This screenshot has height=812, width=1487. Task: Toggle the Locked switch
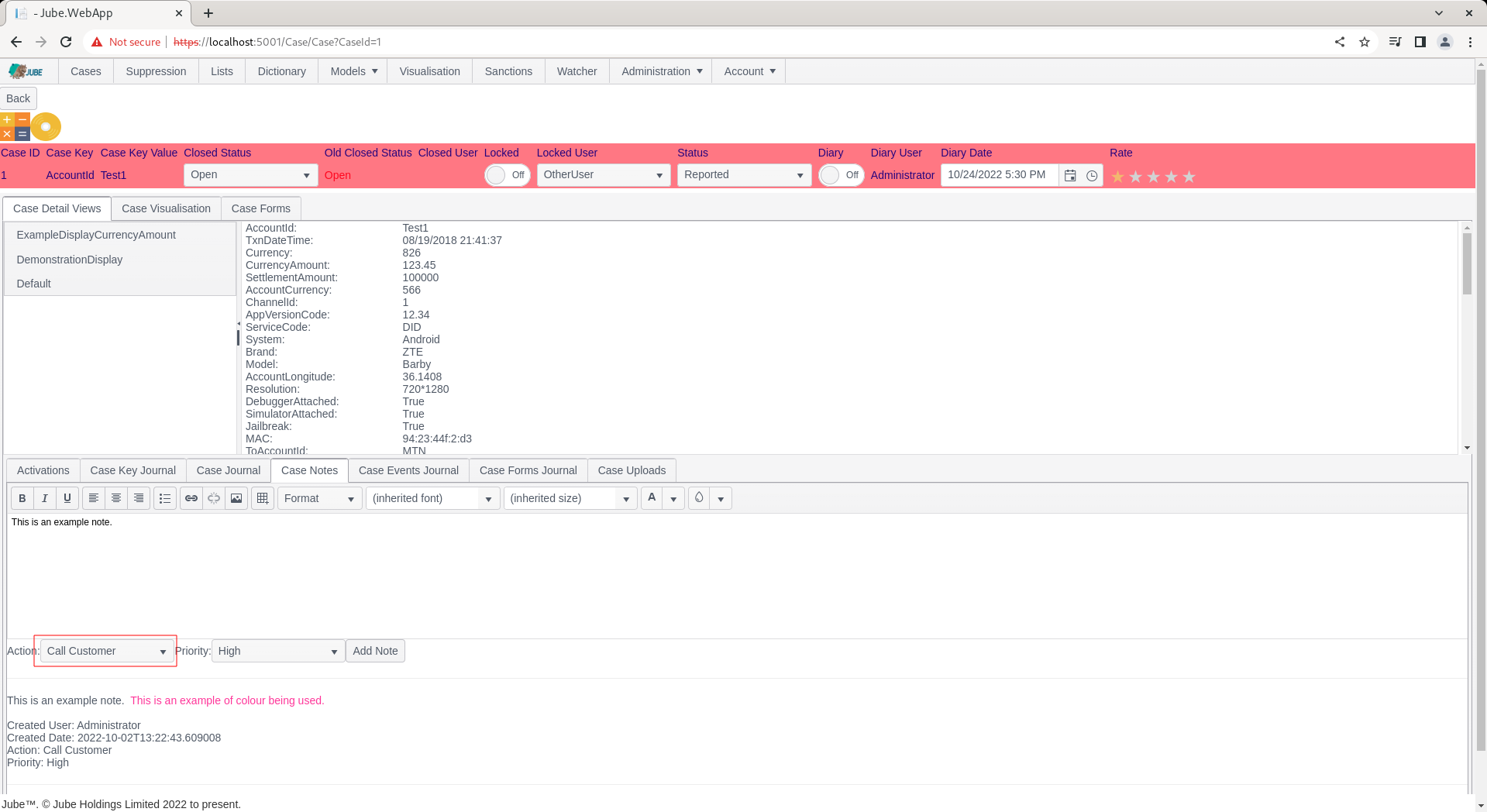click(x=507, y=175)
